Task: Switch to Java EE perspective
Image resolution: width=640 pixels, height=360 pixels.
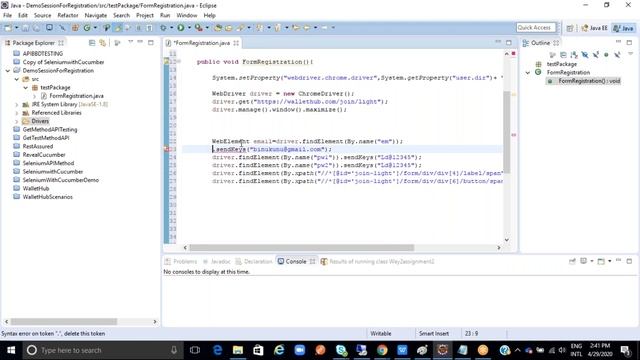Action: tap(595, 28)
